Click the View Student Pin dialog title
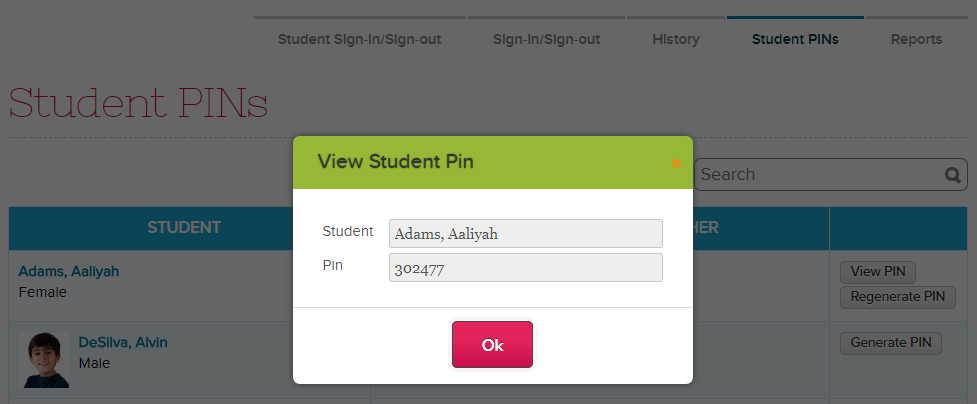This screenshot has height=404, width=977. pyautogui.click(x=396, y=162)
